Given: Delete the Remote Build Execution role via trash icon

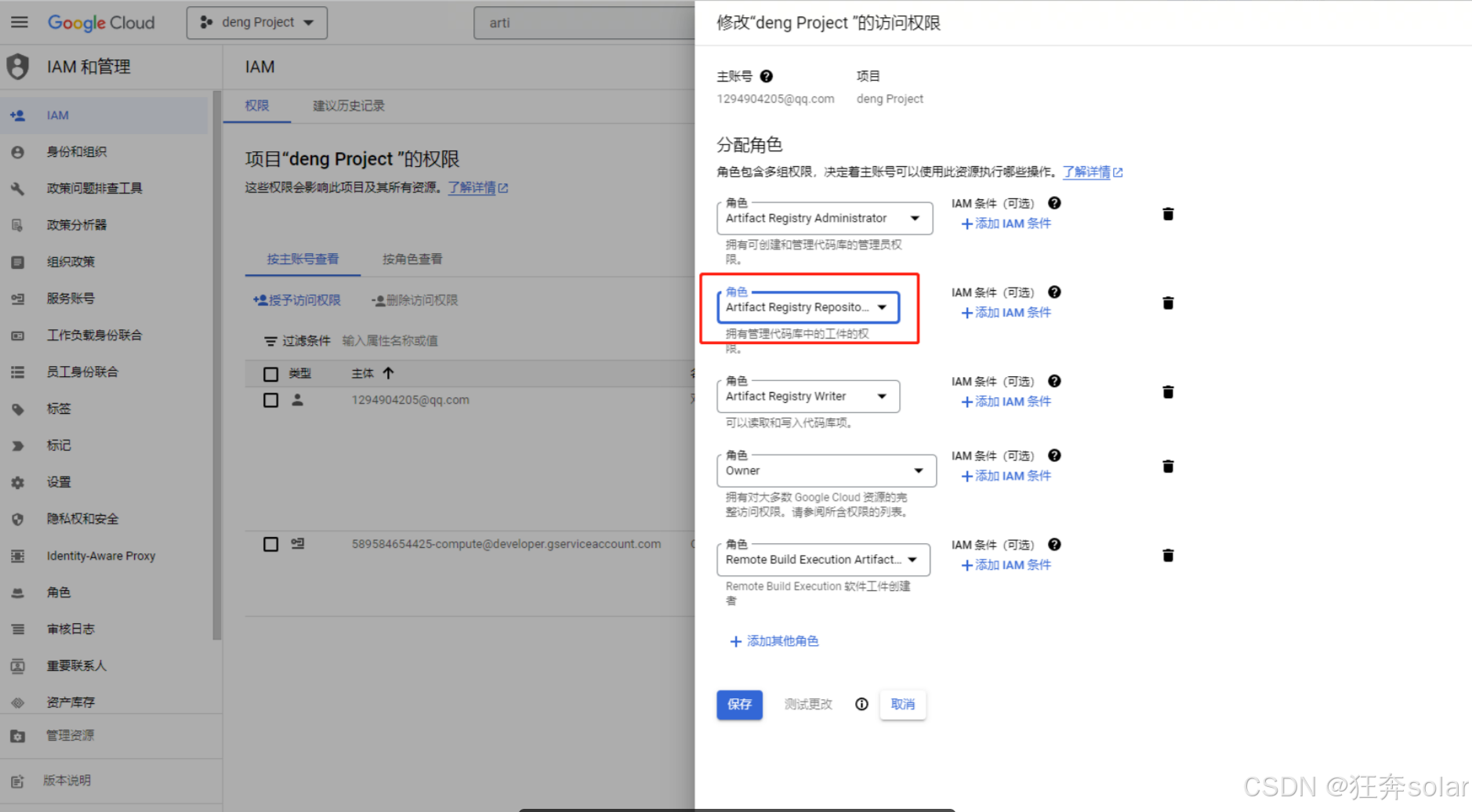Looking at the screenshot, I should [1168, 556].
